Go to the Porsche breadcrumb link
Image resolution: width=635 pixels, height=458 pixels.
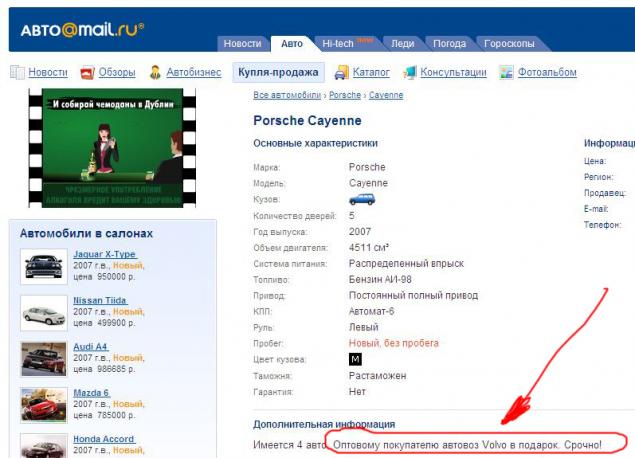pos(345,95)
